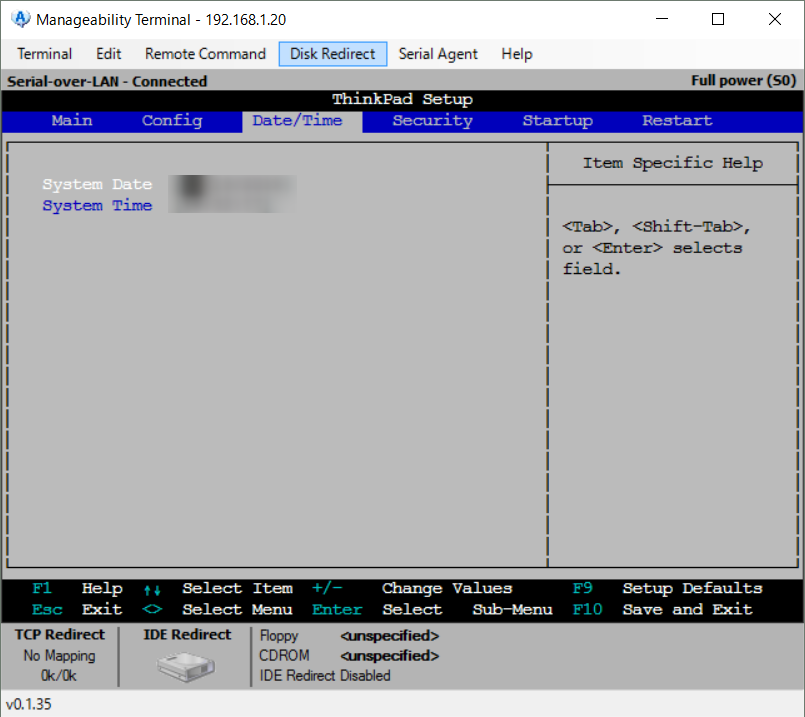Open the Help menu
The height and width of the screenshot is (717, 805).
(517, 54)
